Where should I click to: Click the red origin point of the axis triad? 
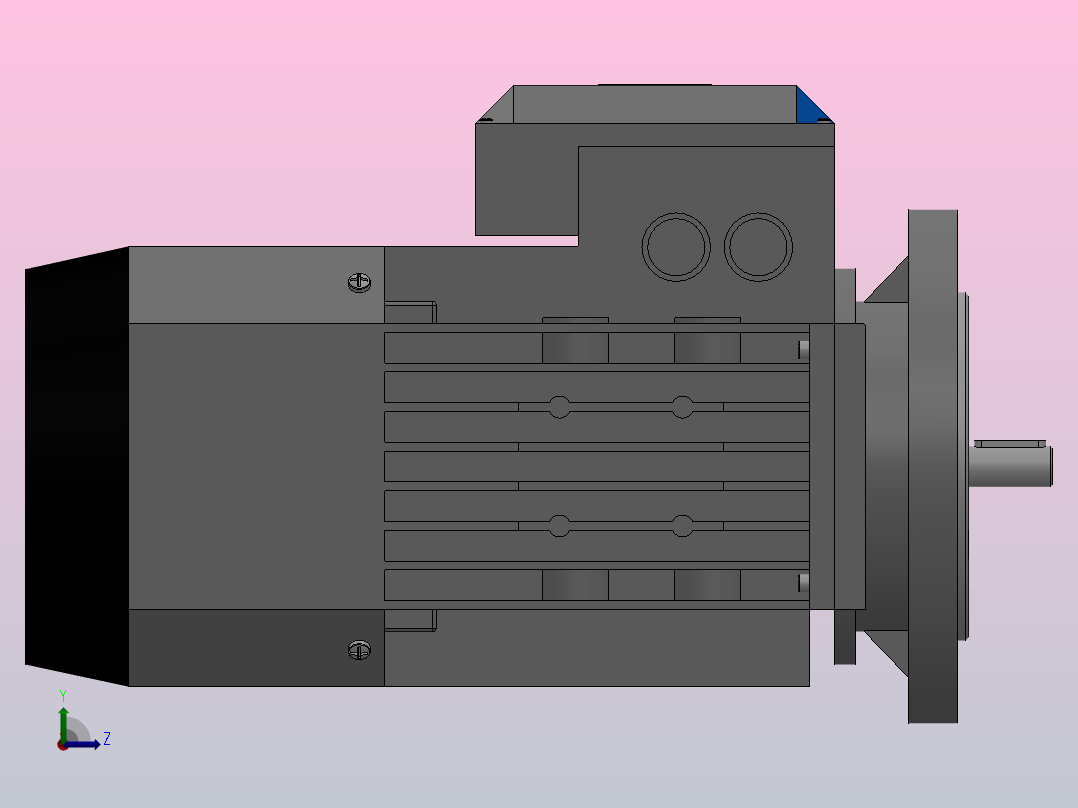pos(63,745)
